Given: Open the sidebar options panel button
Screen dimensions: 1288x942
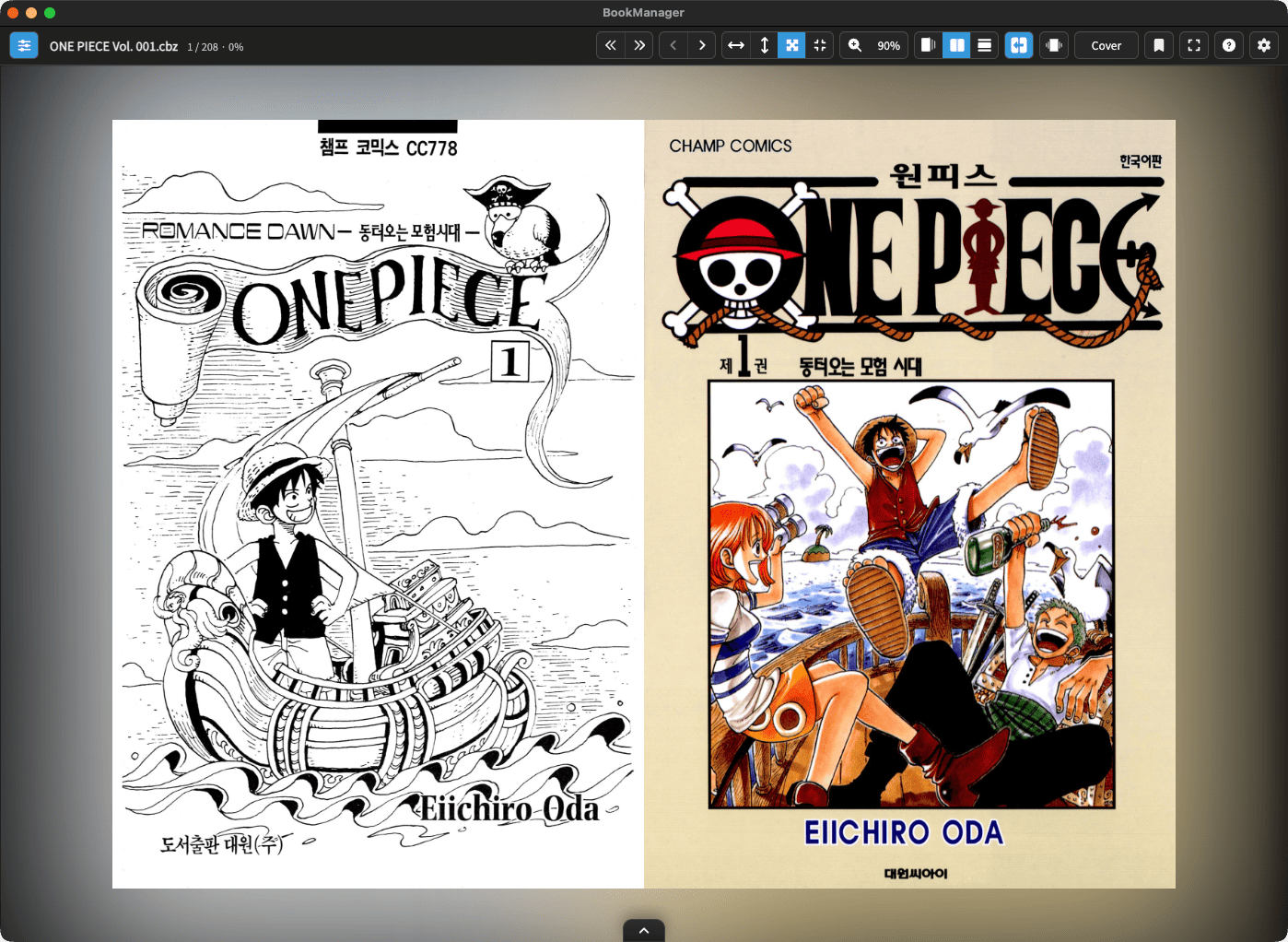Looking at the screenshot, I should (x=24, y=45).
